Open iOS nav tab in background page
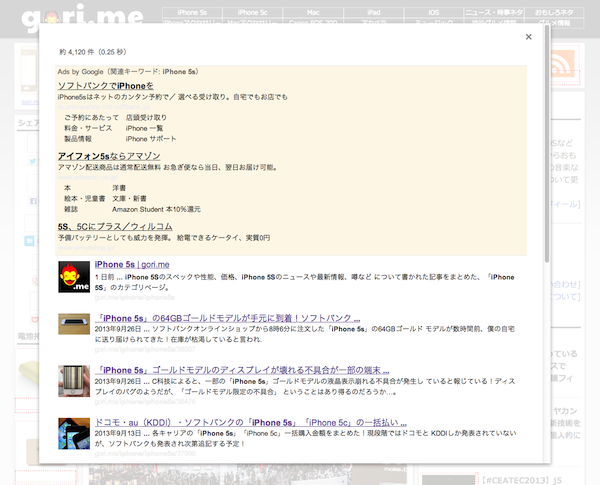This screenshot has width=600, height=485. 434,12
